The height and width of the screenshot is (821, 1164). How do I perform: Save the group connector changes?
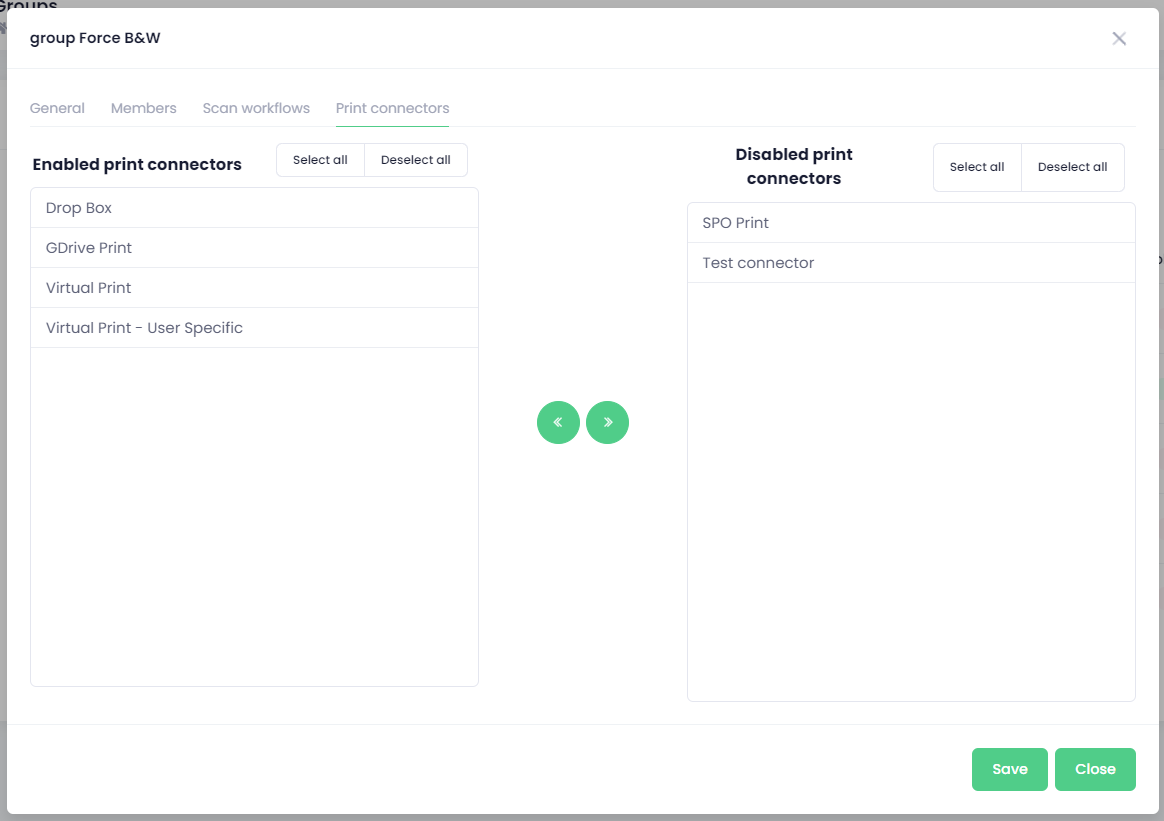click(1009, 769)
